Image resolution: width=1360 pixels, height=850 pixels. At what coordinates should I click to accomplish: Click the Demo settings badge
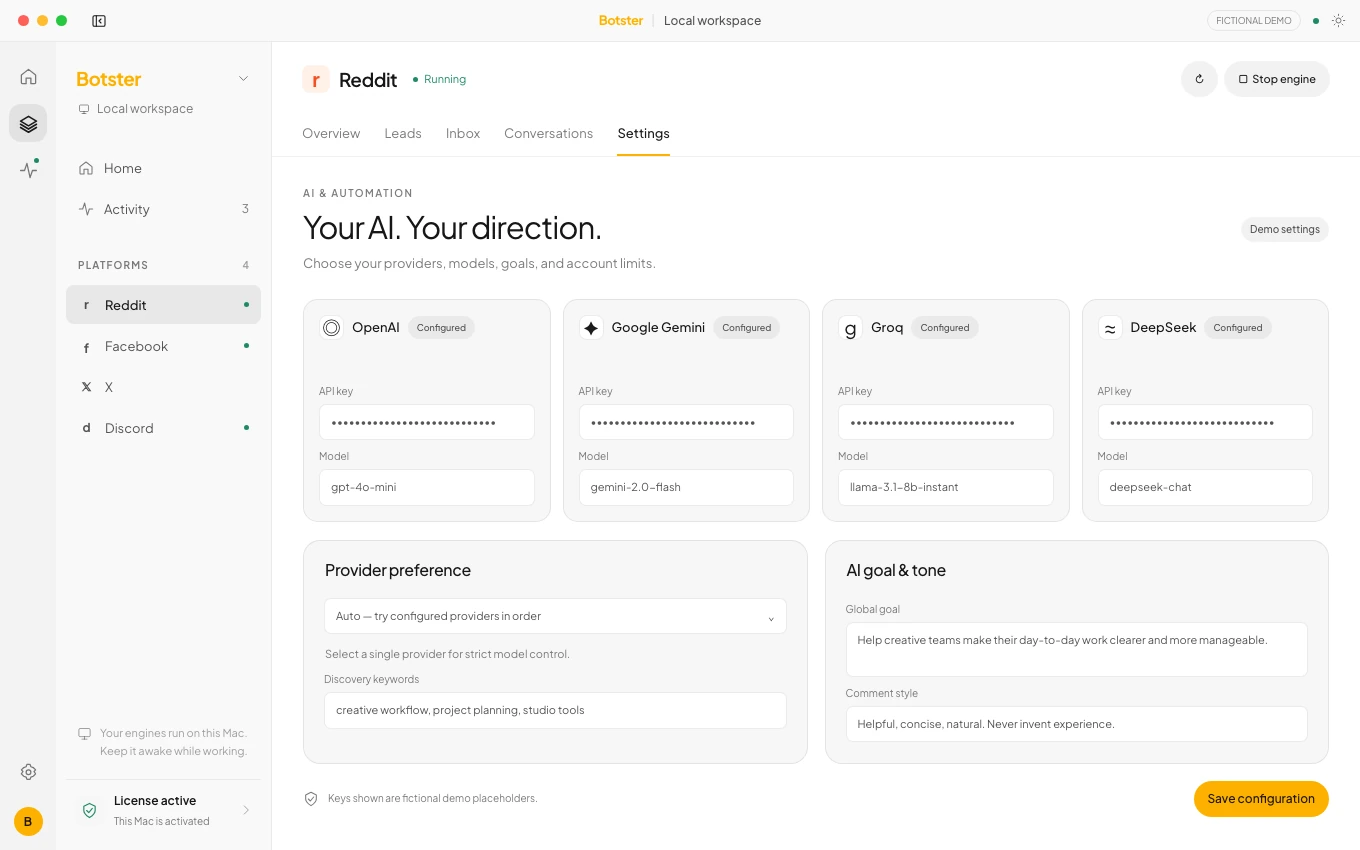click(x=1285, y=229)
